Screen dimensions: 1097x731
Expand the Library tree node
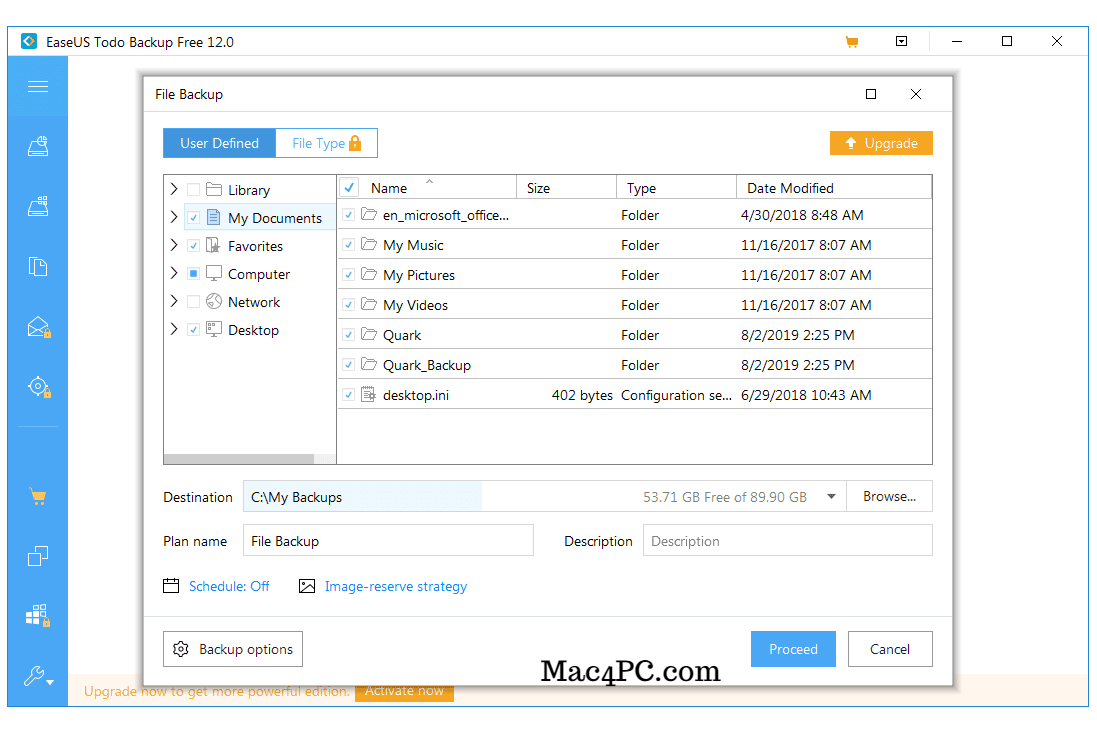174,189
